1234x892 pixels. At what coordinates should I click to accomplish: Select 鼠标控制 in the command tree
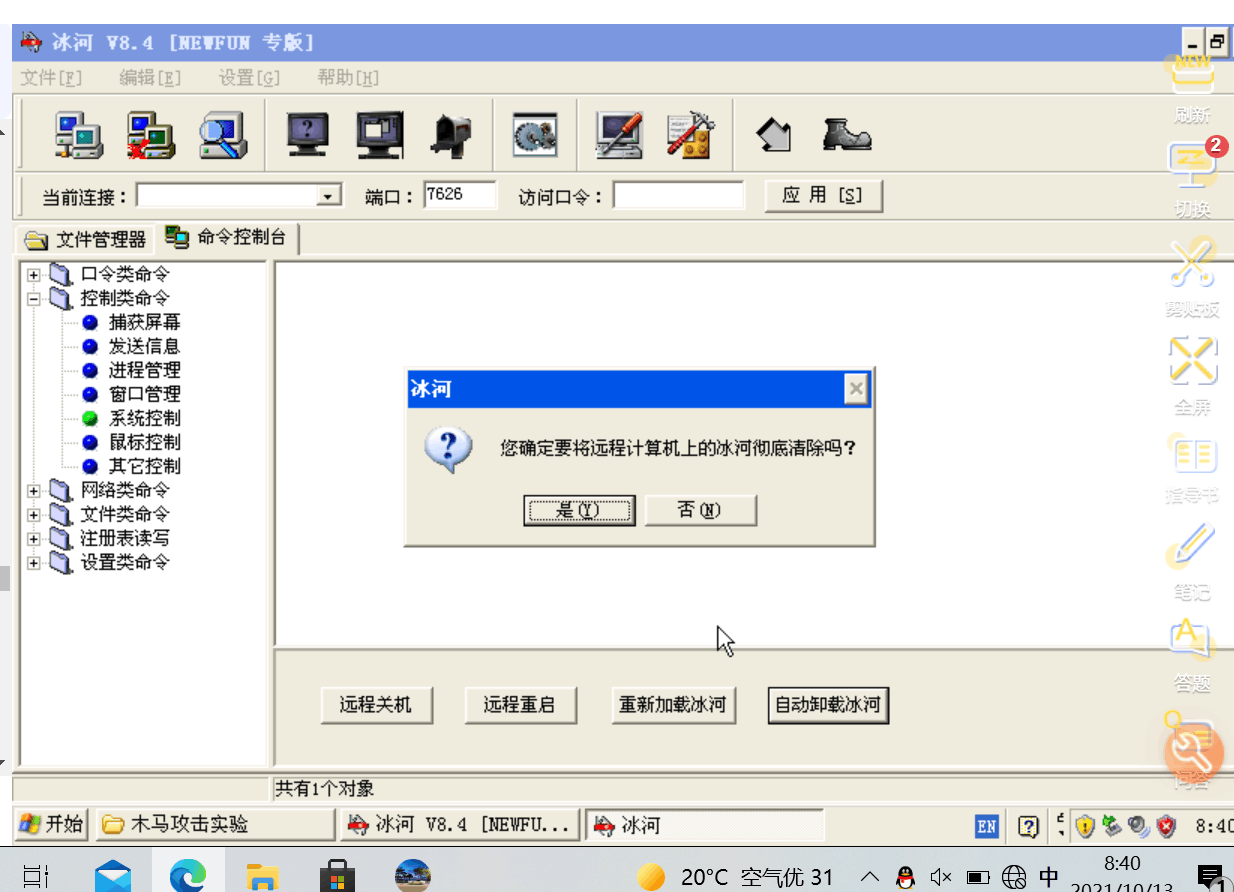tap(144, 442)
